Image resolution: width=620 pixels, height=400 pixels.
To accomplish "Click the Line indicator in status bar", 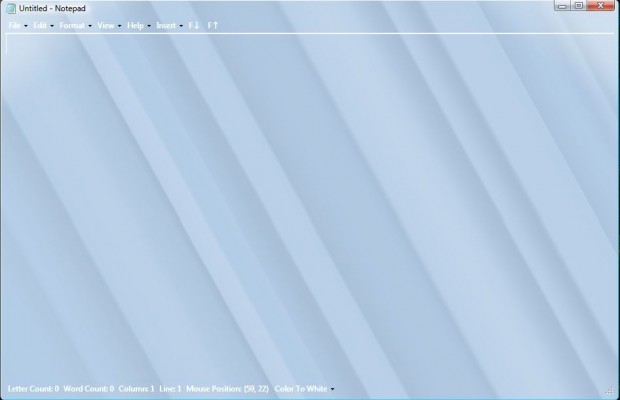I will pos(171,388).
